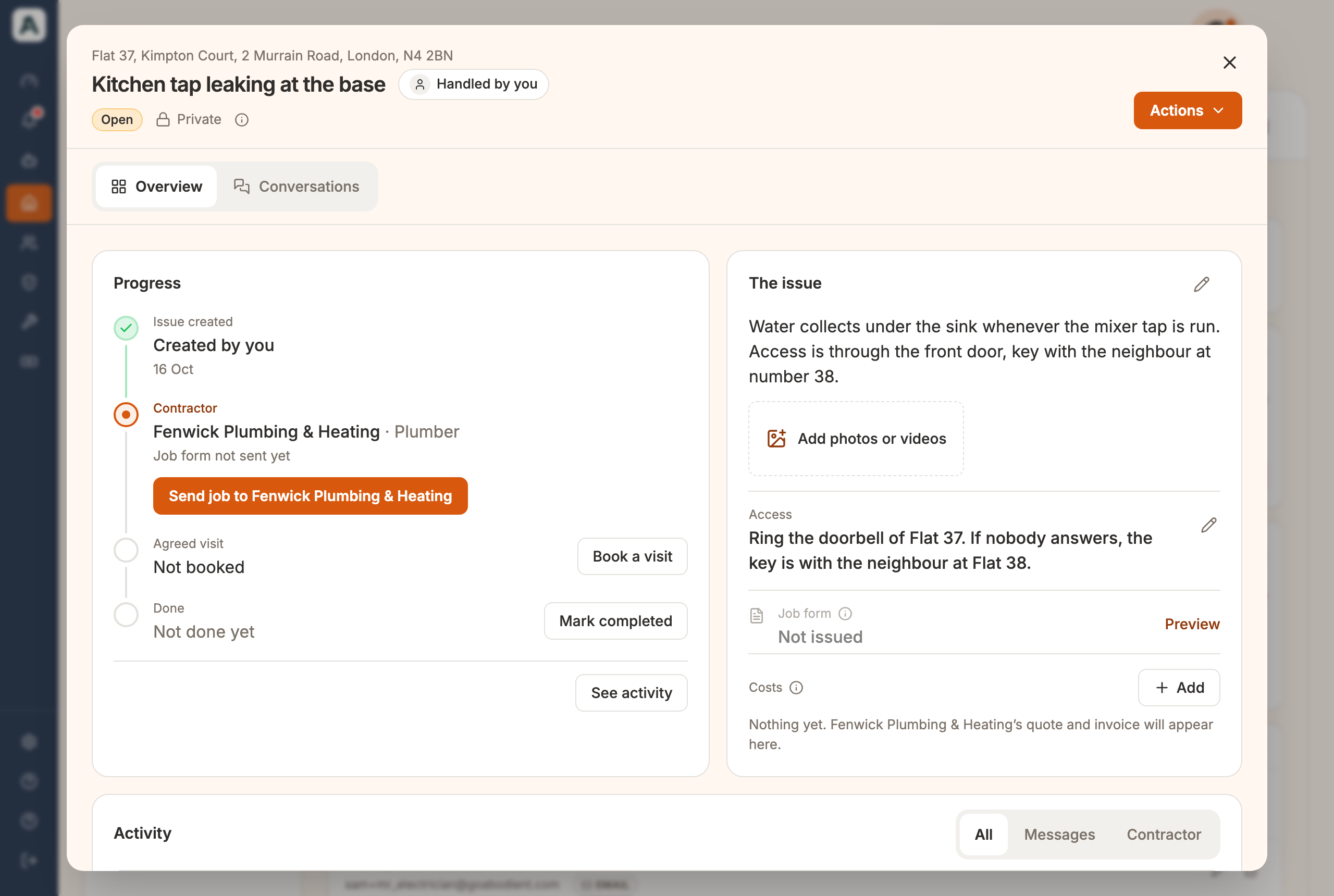Click the Issue created green checkmark step
The image size is (1334, 896).
tap(126, 328)
